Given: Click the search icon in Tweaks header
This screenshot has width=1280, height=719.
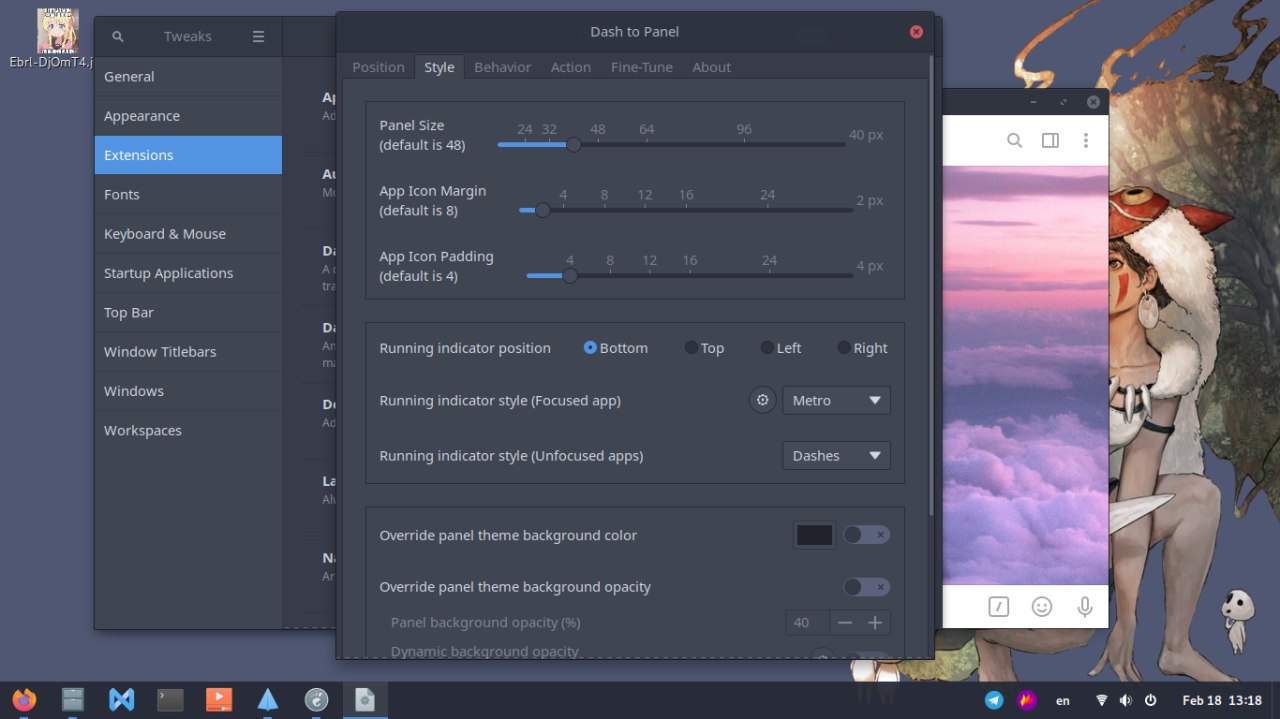Looking at the screenshot, I should pyautogui.click(x=118, y=36).
